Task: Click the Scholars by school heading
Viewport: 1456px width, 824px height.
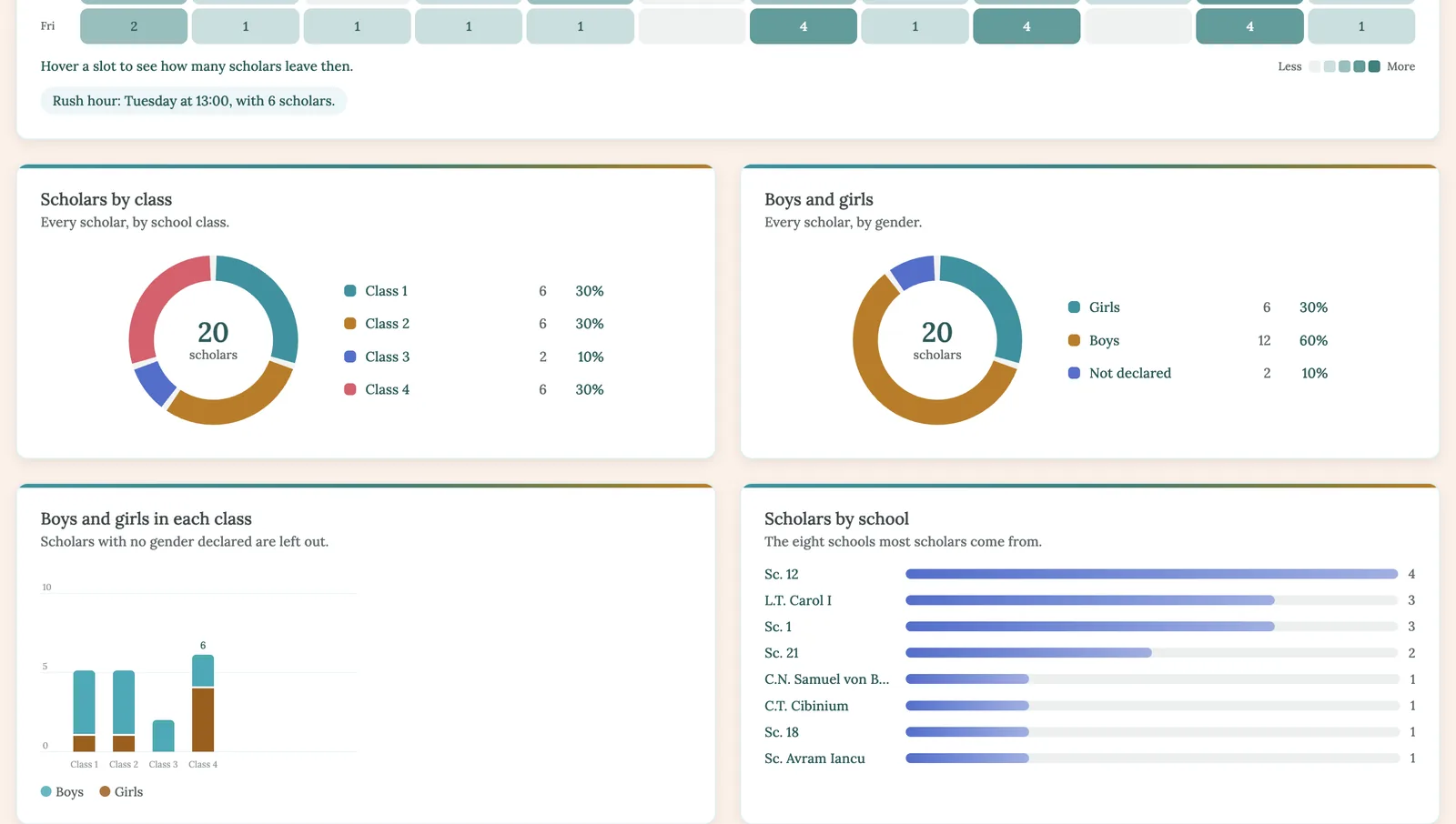Action: (x=836, y=518)
